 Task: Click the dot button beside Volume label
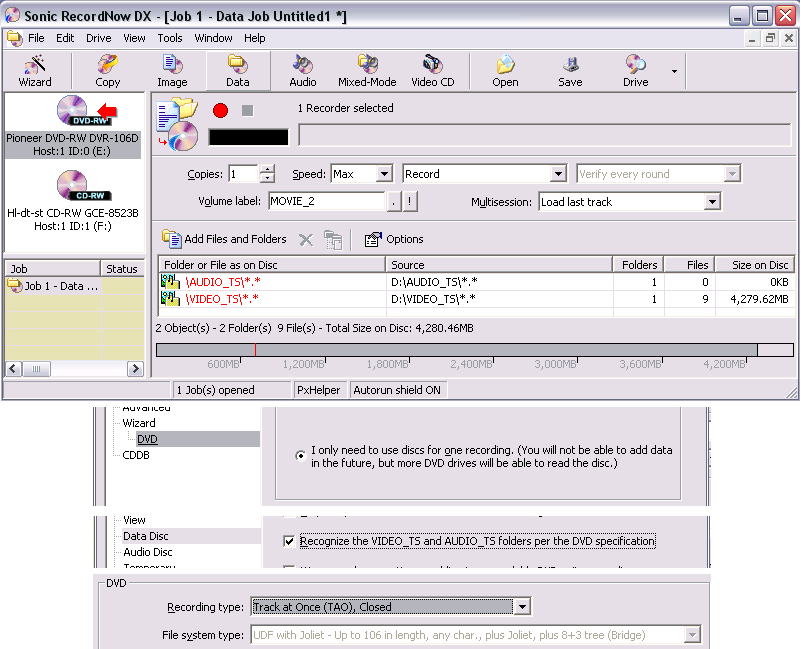point(393,201)
